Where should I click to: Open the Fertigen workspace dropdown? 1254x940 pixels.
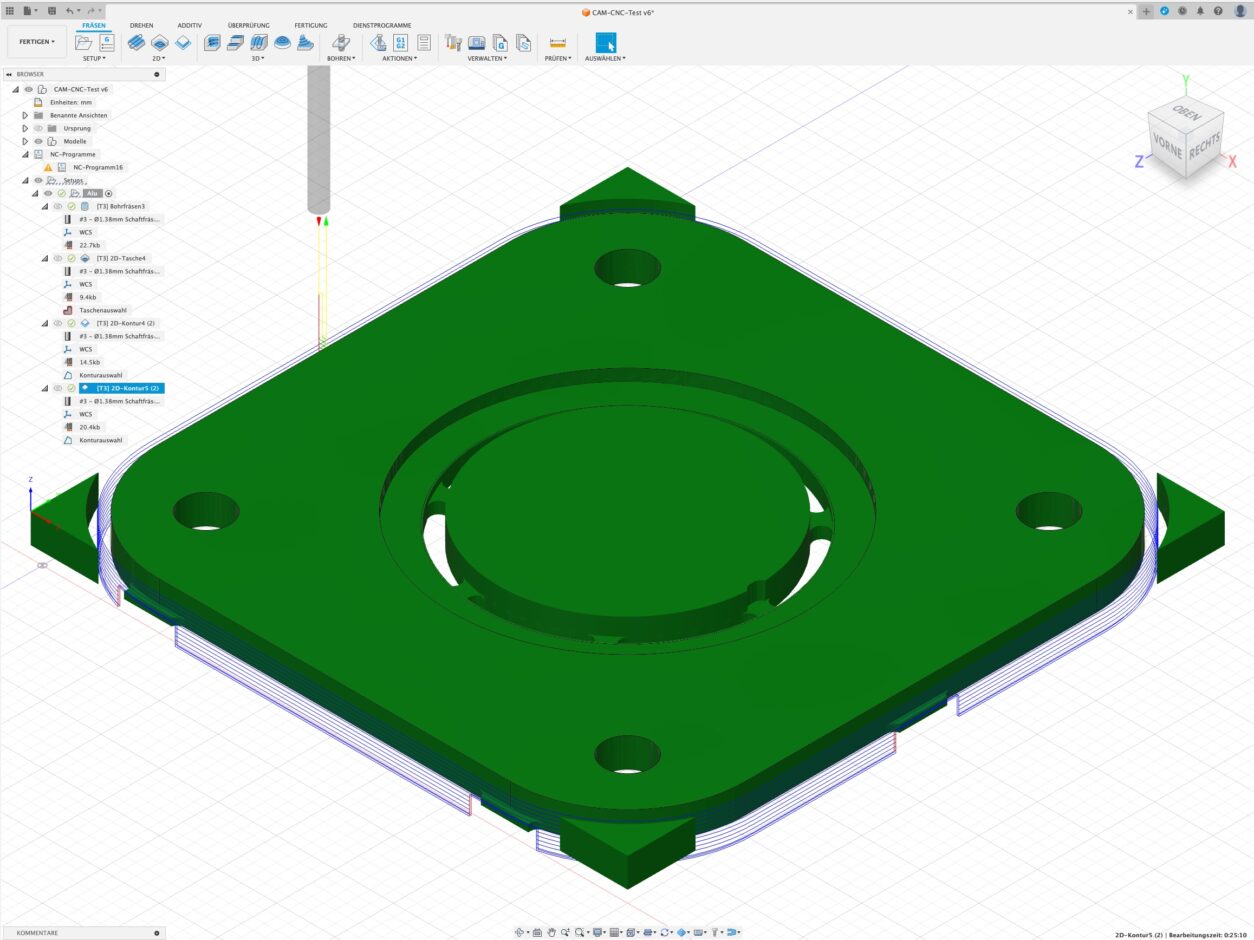pyautogui.click(x=37, y=42)
